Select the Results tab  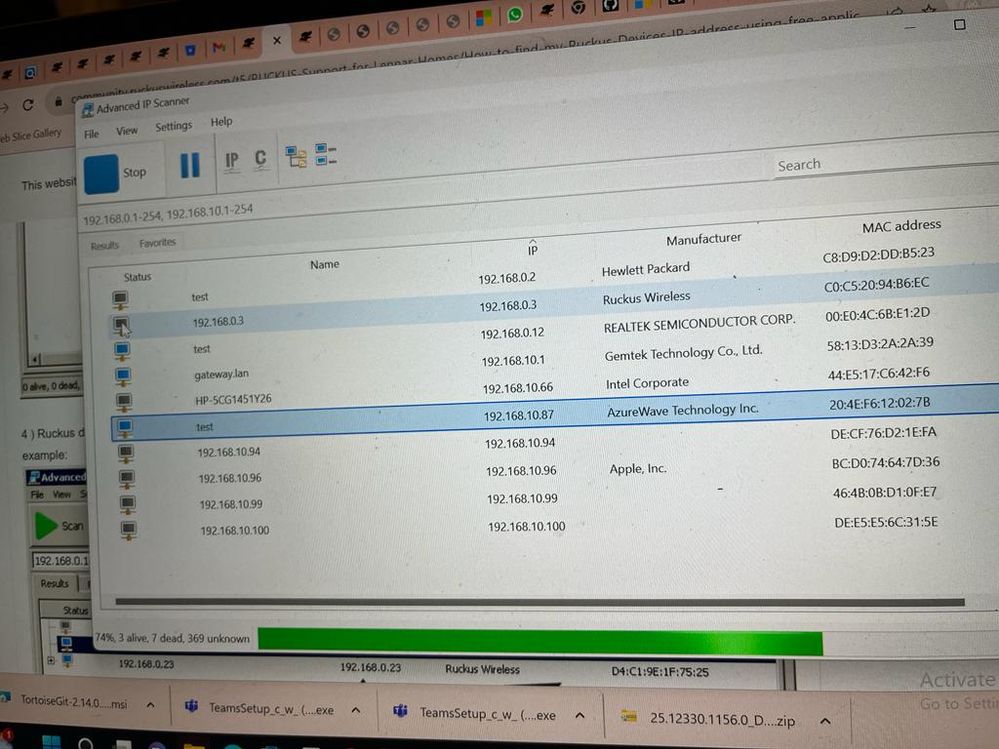click(x=105, y=245)
